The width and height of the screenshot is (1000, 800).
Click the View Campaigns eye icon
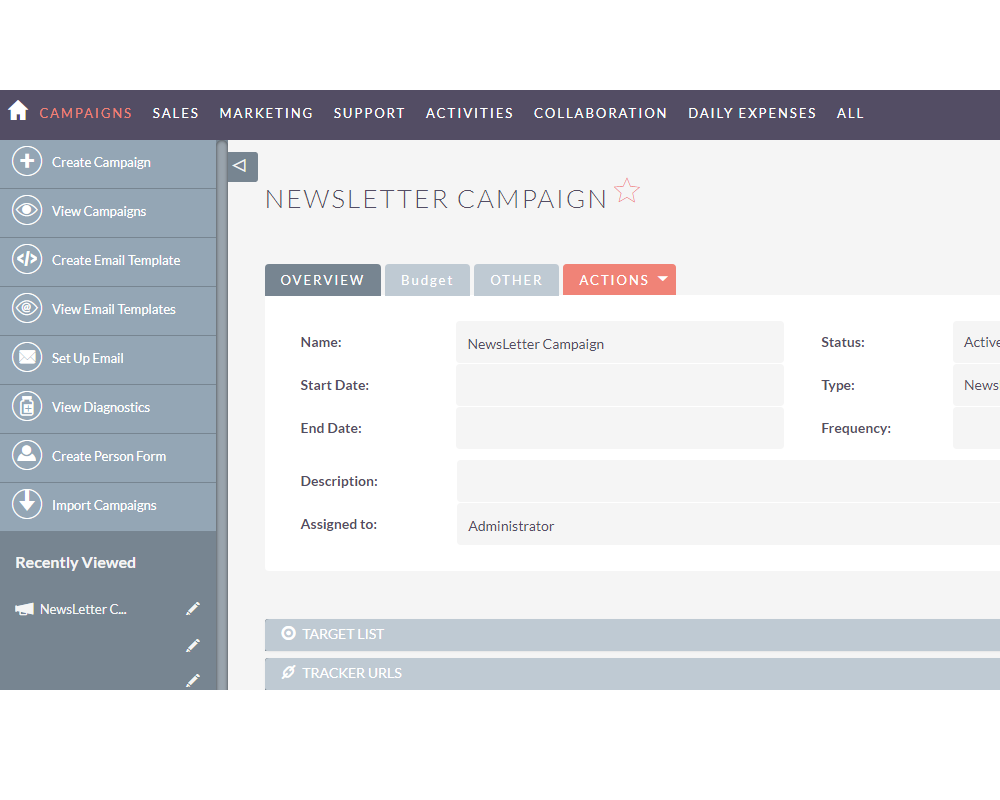coord(27,211)
